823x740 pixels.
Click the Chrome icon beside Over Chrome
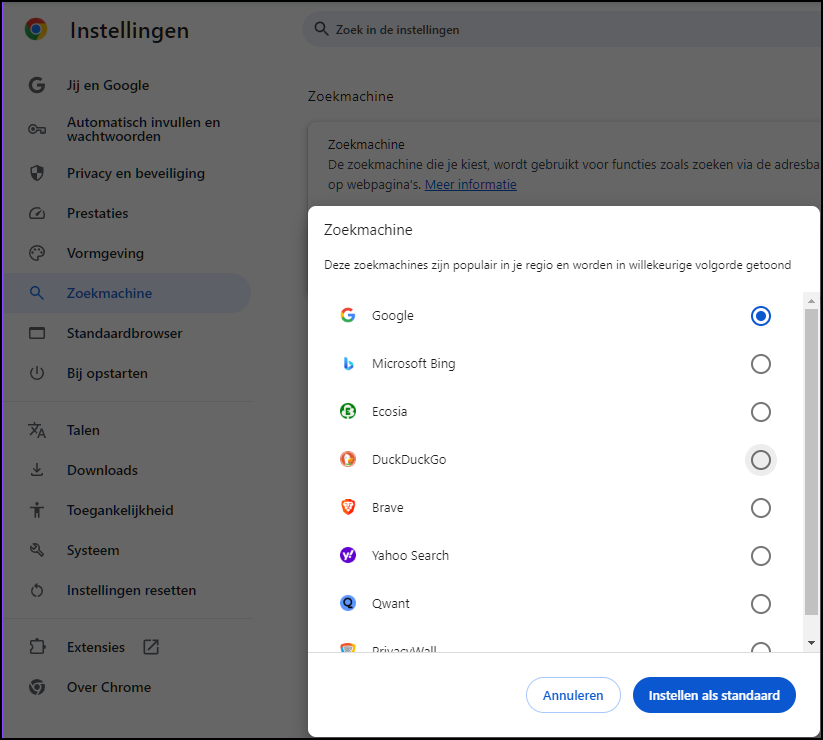point(37,687)
